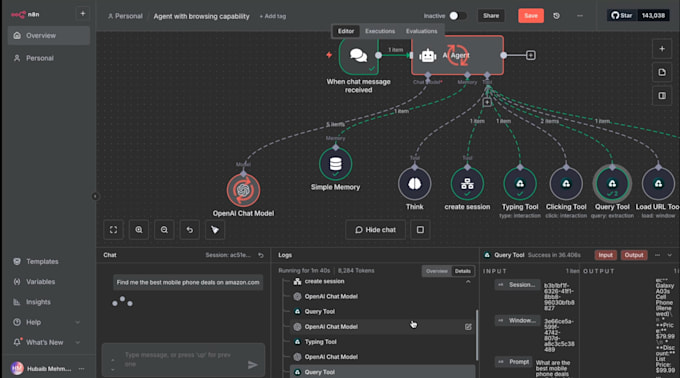Click fit-to-view canvas button
This screenshot has height=378, width=680.
[x=113, y=230]
